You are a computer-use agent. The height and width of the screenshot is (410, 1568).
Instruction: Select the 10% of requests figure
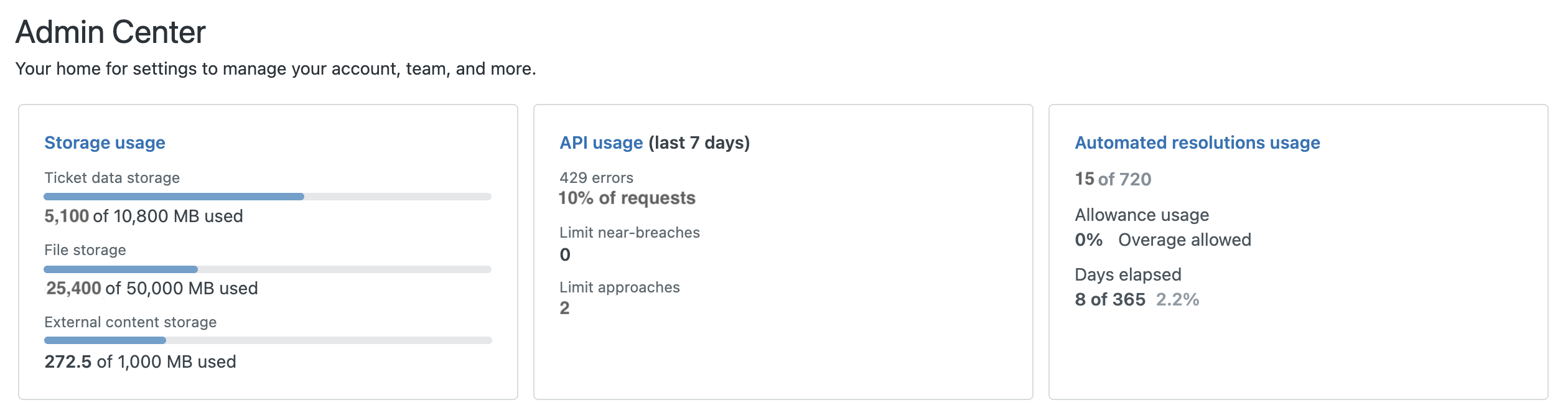pos(627,198)
